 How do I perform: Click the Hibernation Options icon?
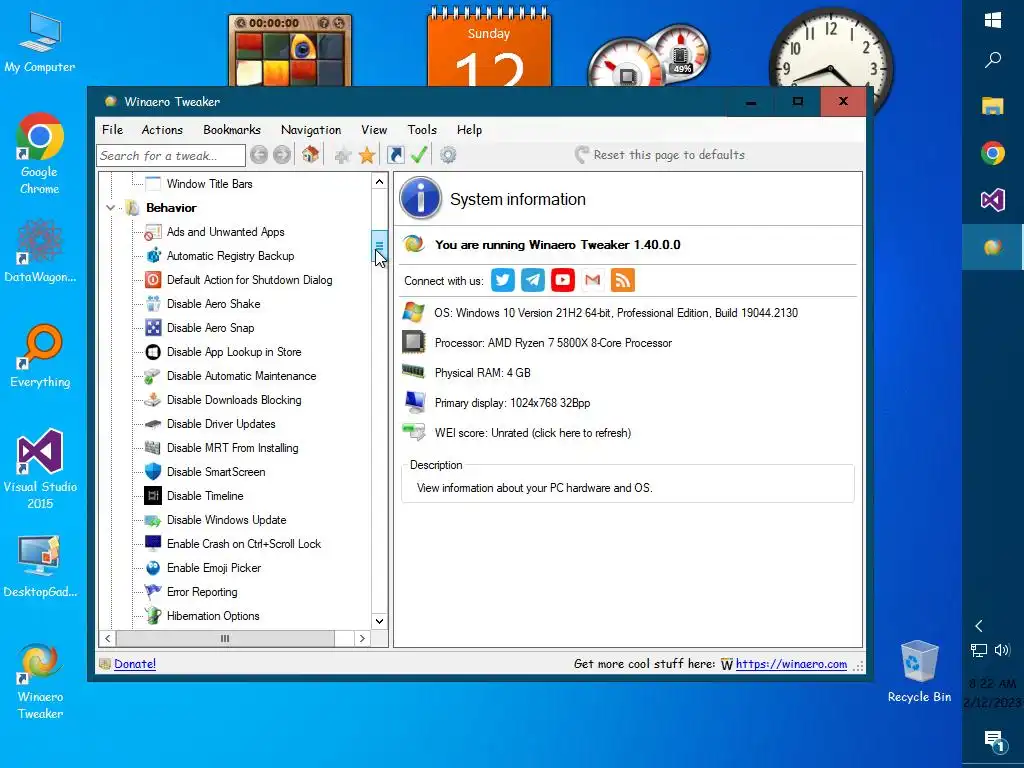(153, 616)
